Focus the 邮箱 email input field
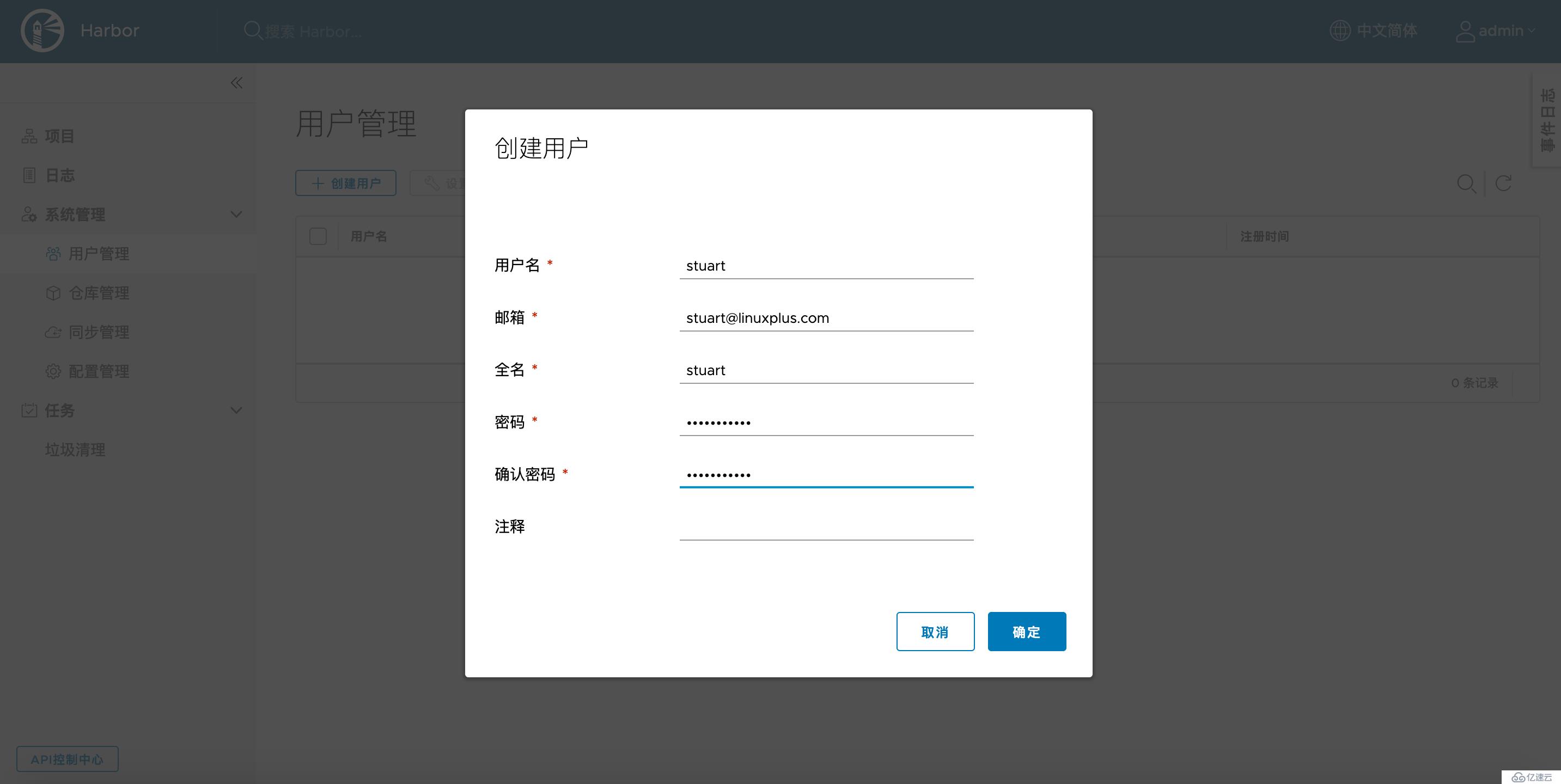Screen dimensions: 1561x784 [x=827, y=317]
